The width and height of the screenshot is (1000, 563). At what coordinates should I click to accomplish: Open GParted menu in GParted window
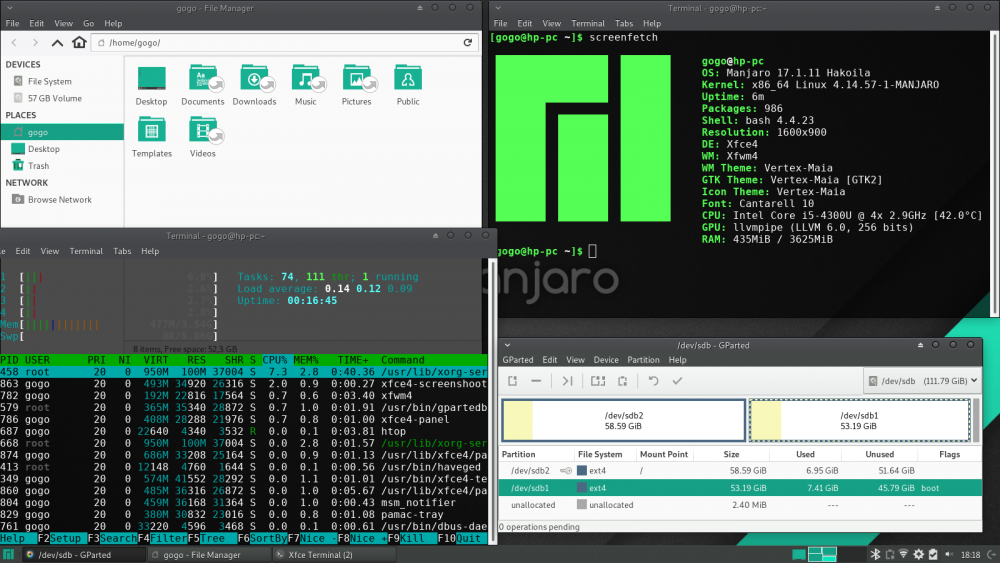point(517,360)
